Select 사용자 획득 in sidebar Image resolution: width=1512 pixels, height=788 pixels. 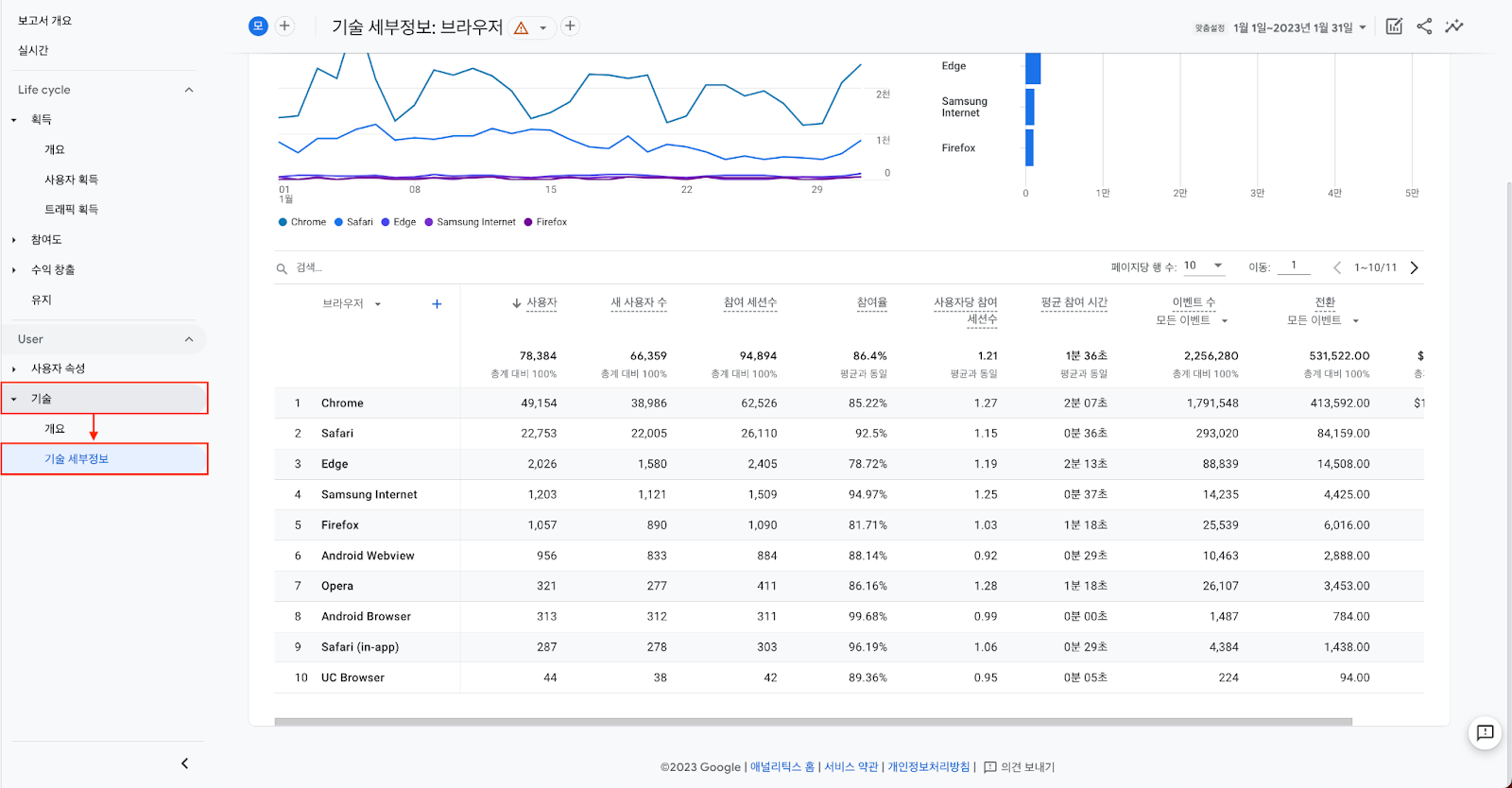click(71, 180)
